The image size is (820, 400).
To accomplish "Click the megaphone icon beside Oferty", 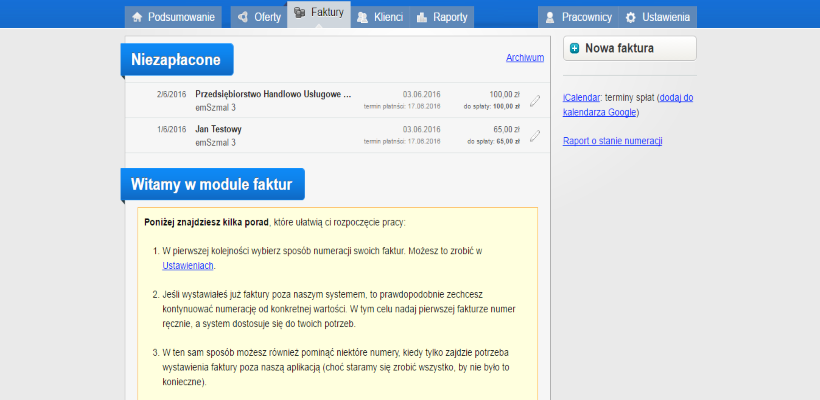I will tap(242, 18).
